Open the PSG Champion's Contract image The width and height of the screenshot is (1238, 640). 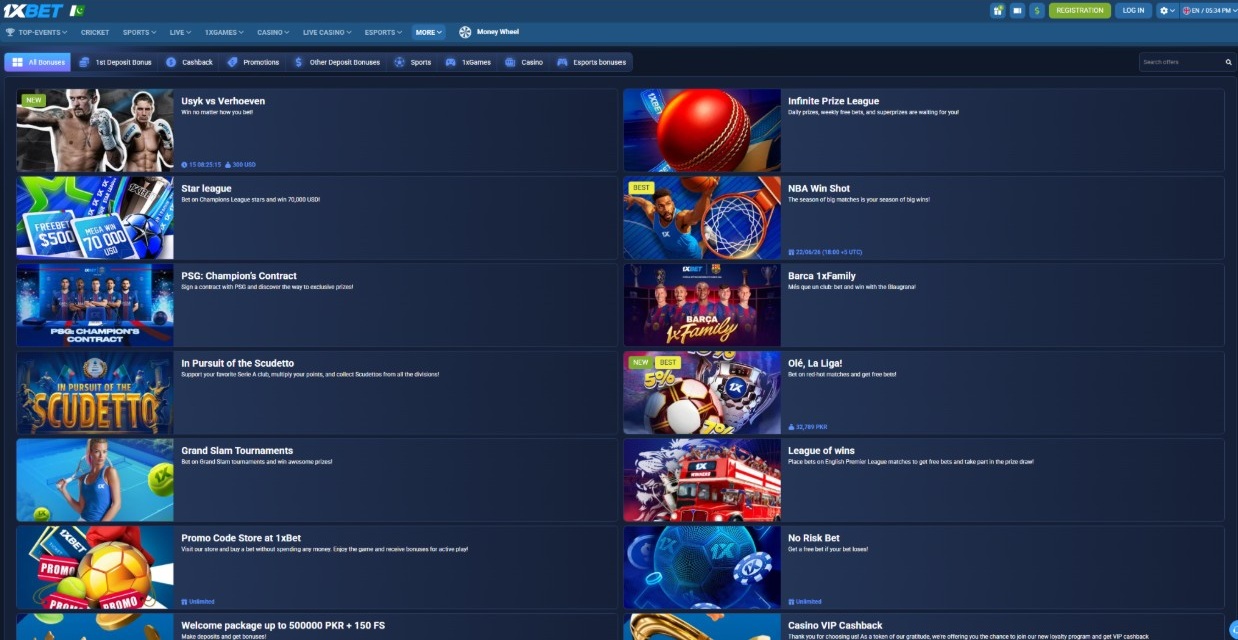pos(95,305)
